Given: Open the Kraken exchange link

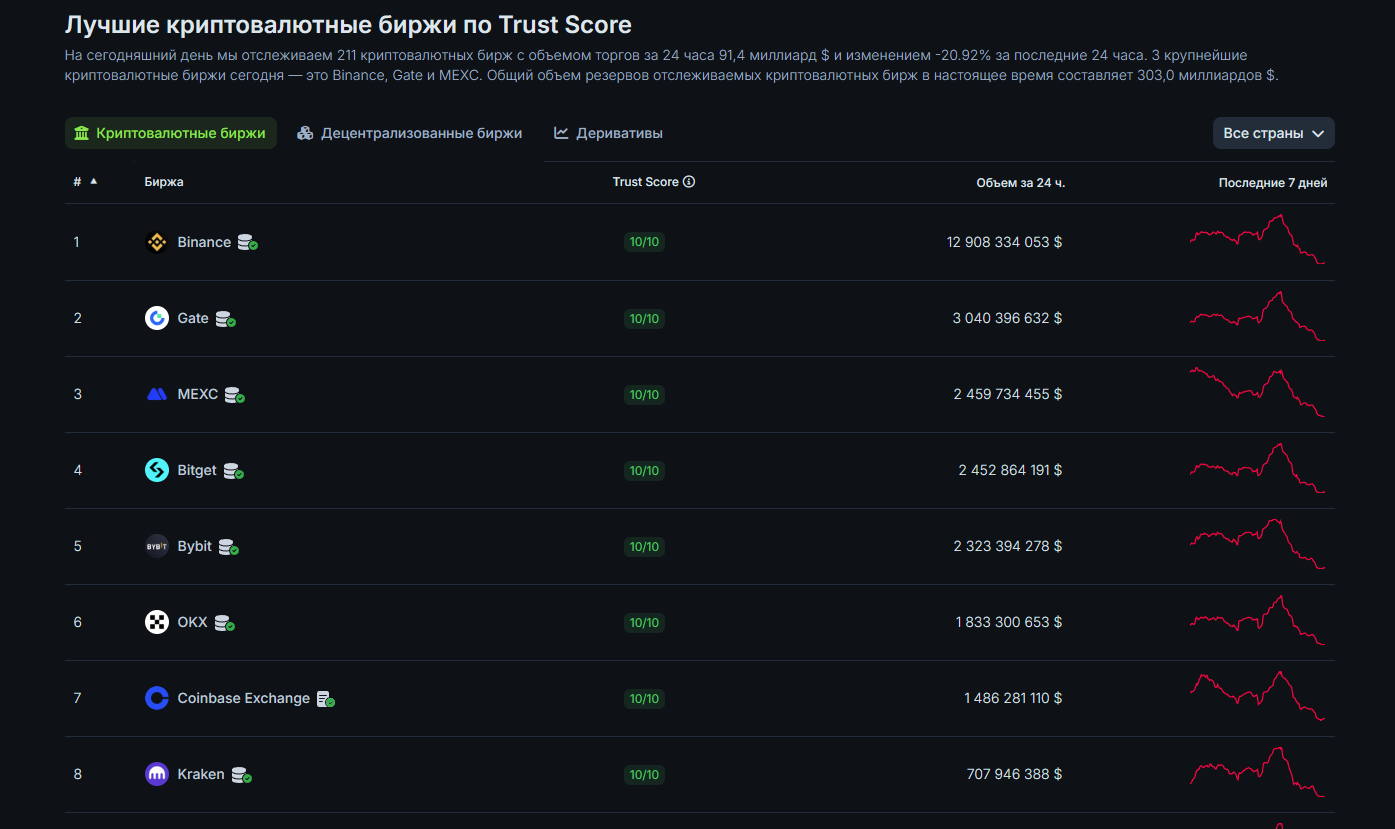Looking at the screenshot, I should click(x=201, y=774).
